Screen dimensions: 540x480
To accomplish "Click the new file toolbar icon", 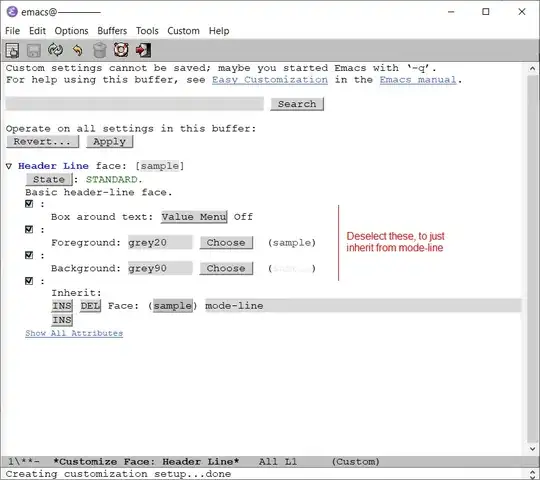I will (x=12, y=50).
